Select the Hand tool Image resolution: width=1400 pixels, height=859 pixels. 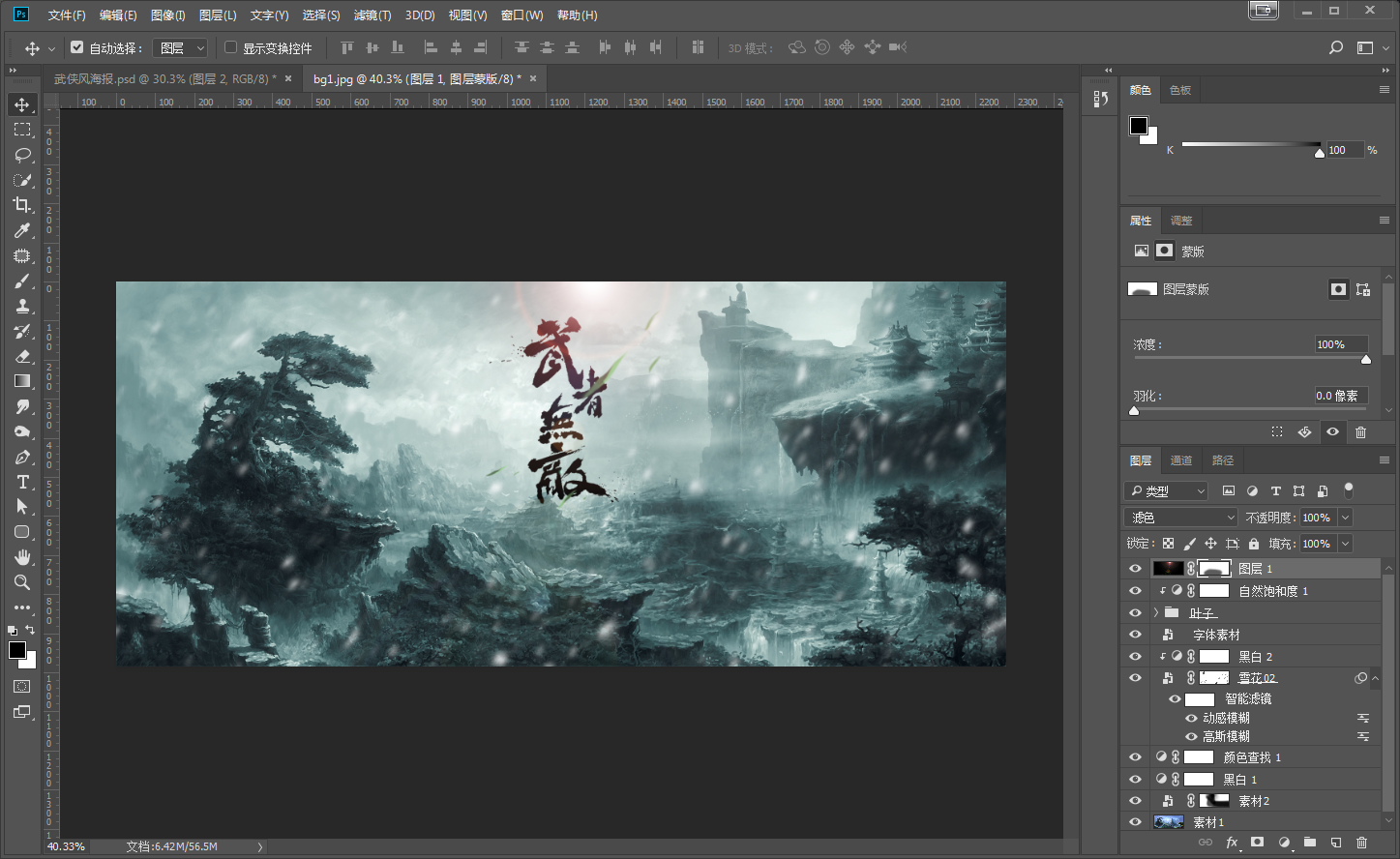22,557
